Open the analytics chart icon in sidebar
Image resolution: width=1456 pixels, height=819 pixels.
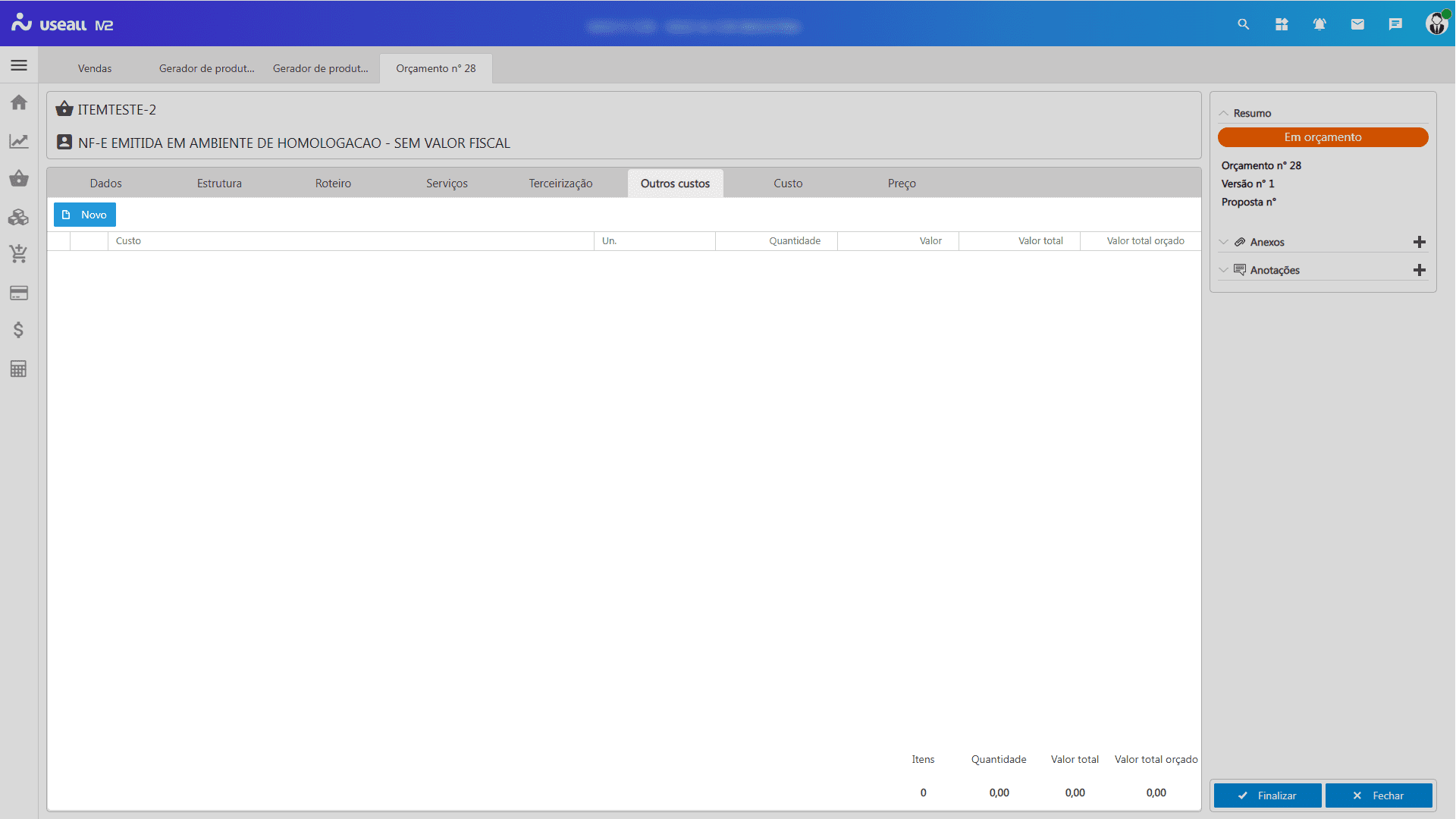19,141
